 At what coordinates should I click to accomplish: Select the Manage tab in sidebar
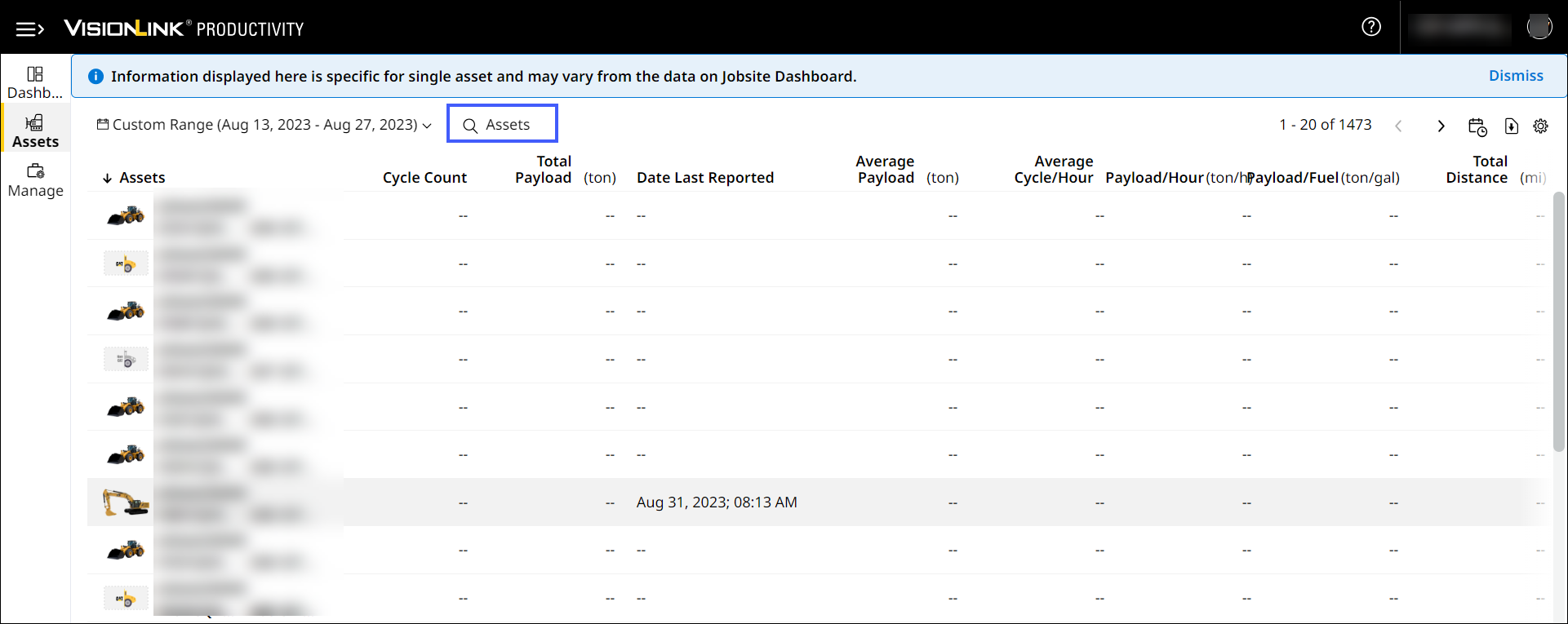coord(35,180)
